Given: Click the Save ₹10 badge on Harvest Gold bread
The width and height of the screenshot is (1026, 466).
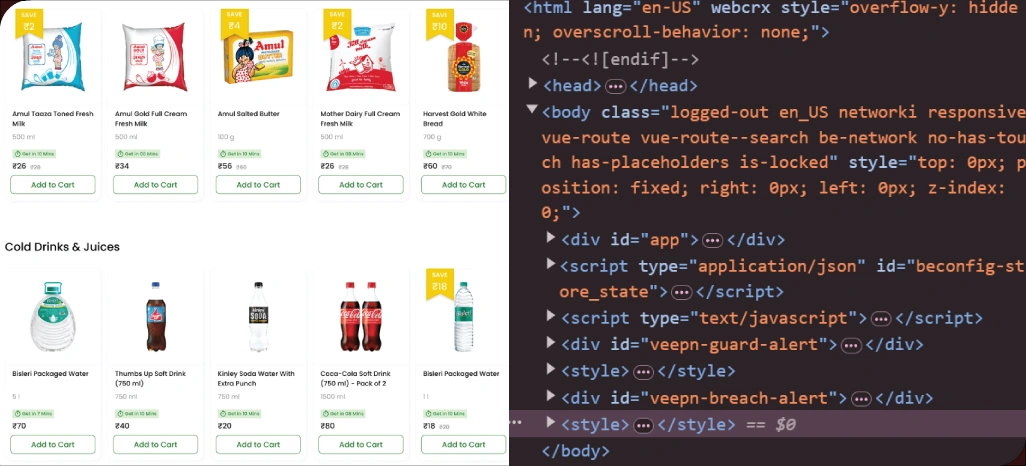Looking at the screenshot, I should 439,22.
